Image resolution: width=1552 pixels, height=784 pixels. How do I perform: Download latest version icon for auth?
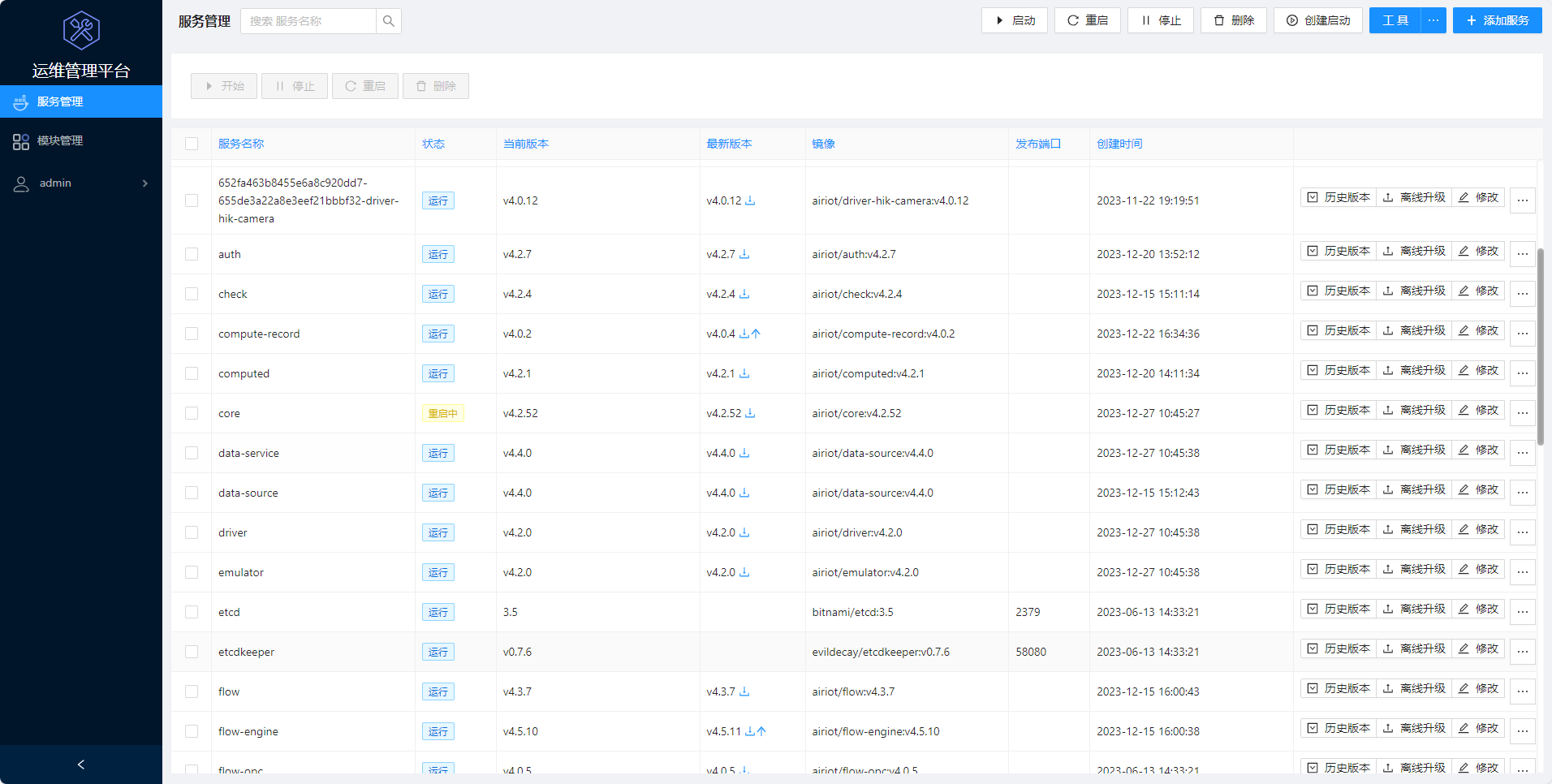click(744, 254)
